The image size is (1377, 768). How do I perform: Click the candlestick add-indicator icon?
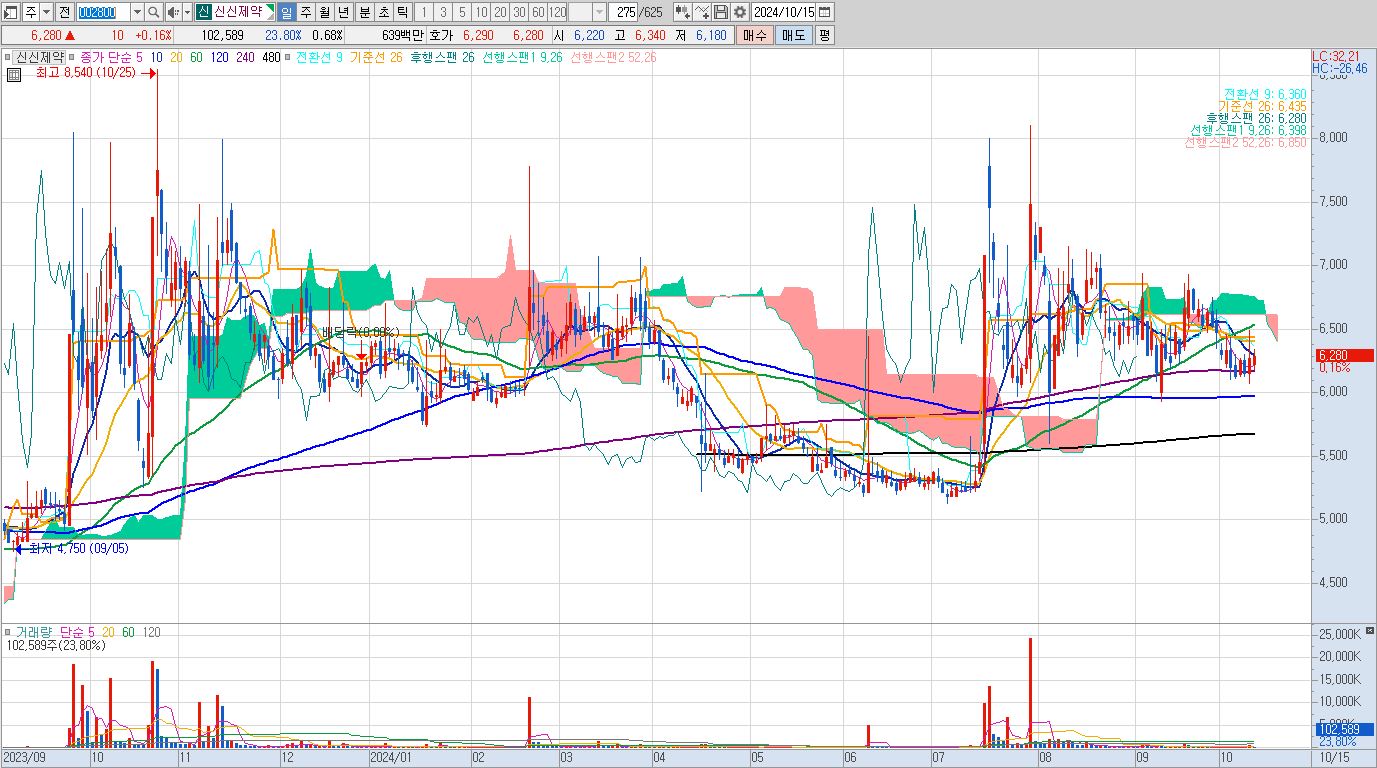pos(682,12)
